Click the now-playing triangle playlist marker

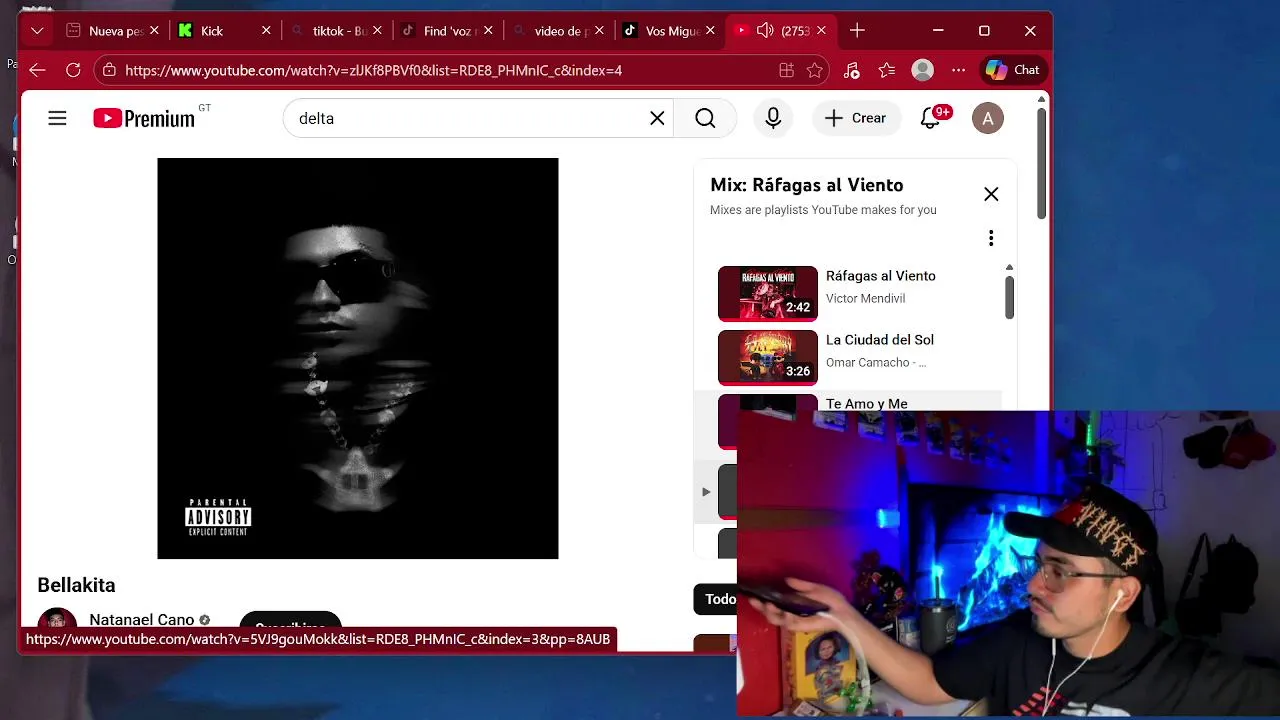706,492
